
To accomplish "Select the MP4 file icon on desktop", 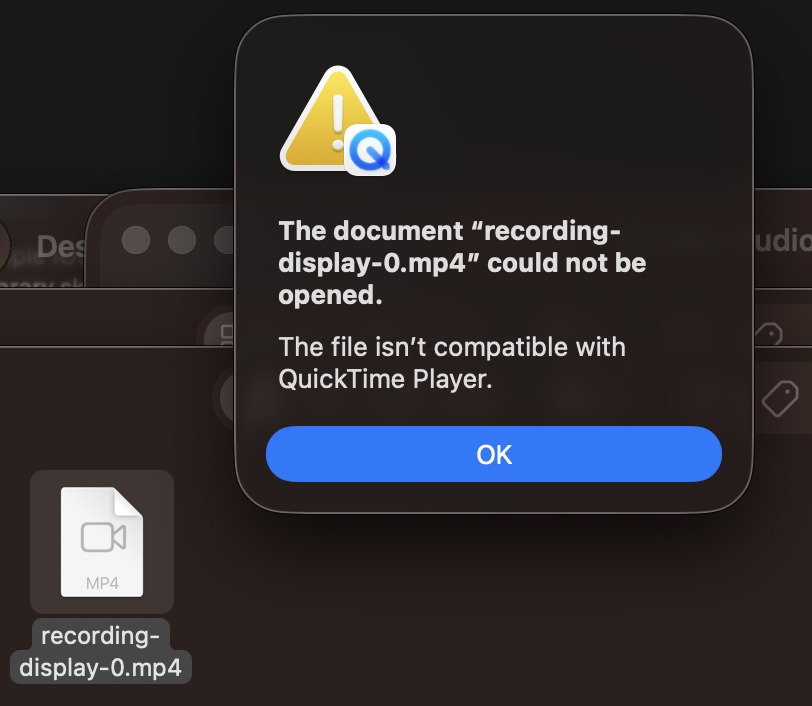I will pos(102,541).
